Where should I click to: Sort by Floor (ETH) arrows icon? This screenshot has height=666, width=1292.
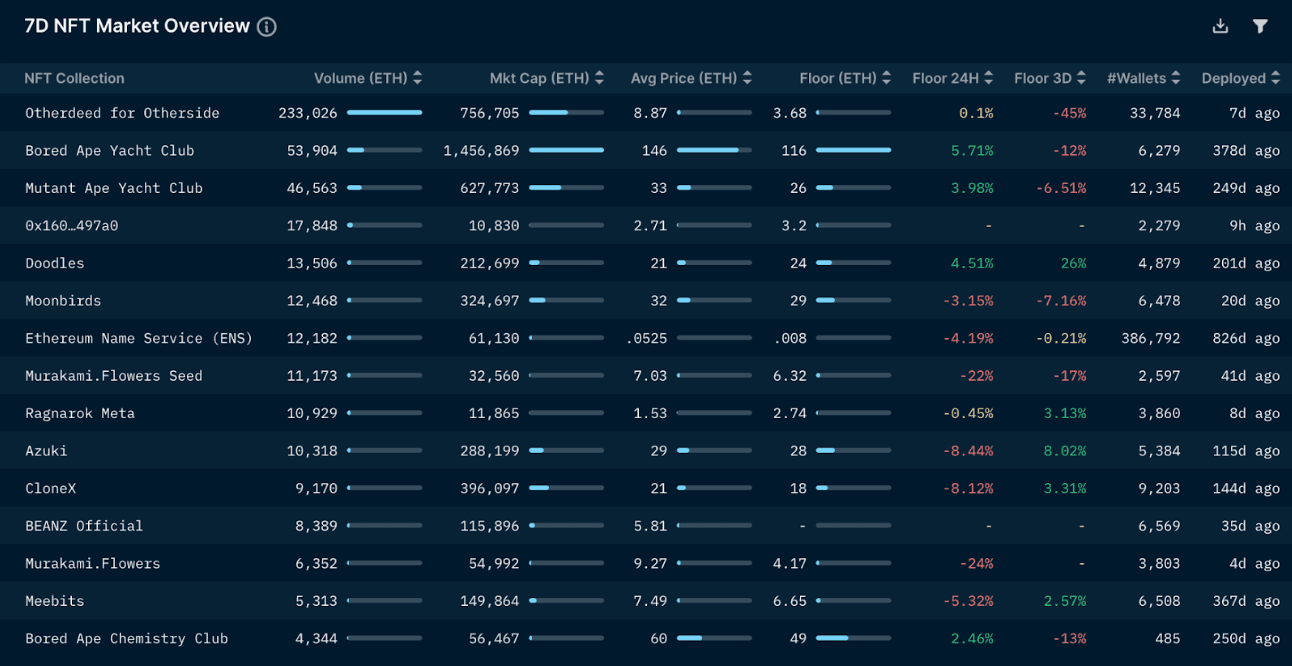pyautogui.click(x=886, y=78)
